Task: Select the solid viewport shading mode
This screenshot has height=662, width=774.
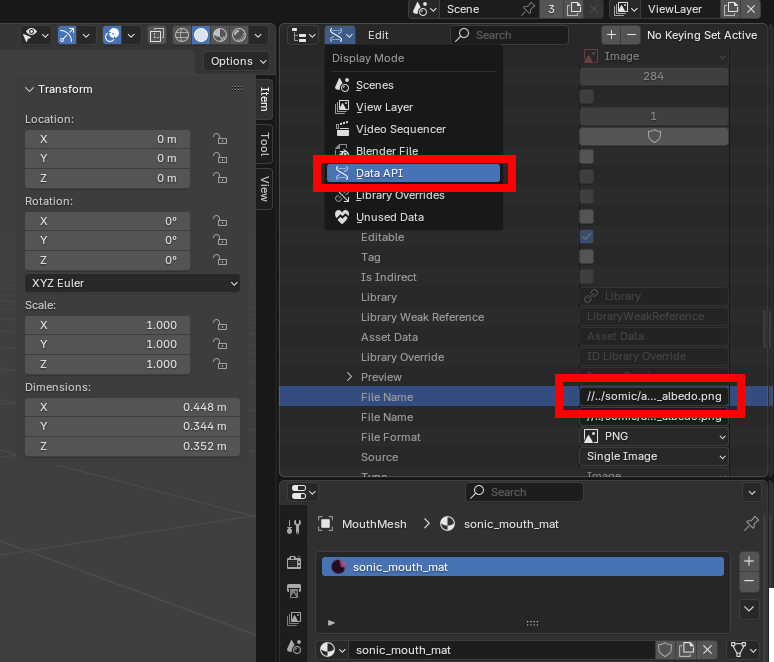Action: pos(201,35)
